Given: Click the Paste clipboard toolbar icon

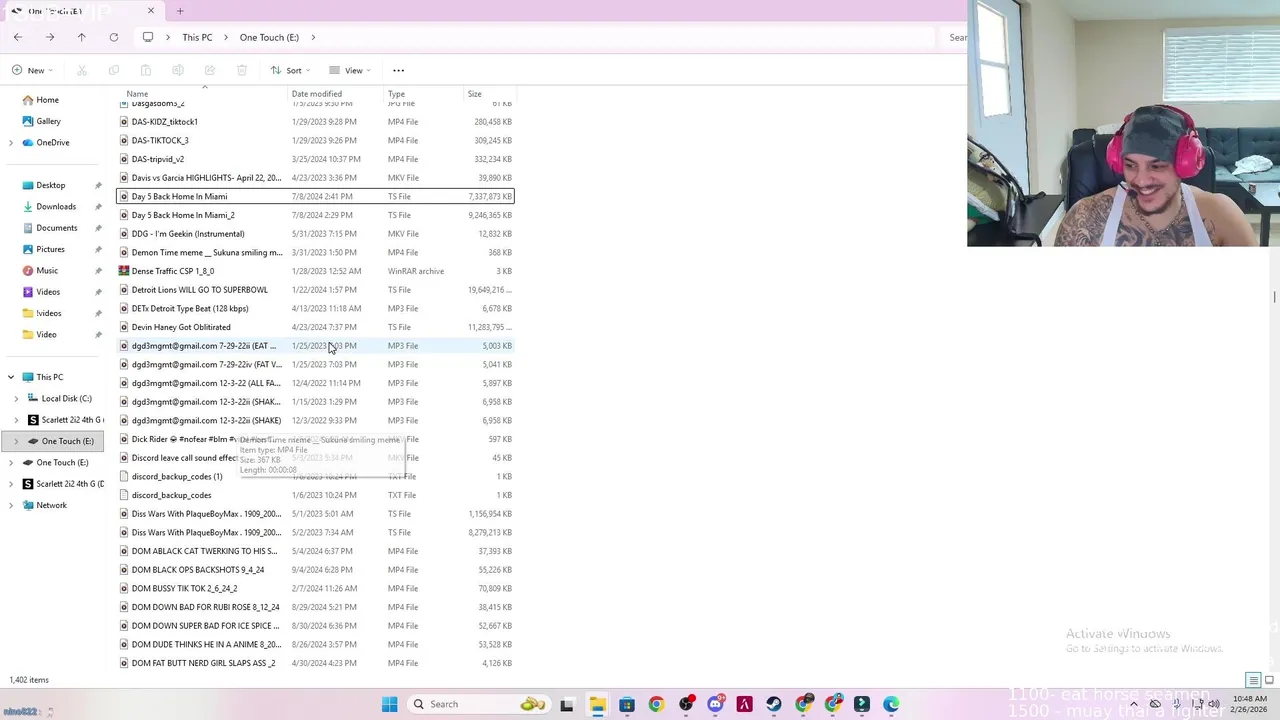Looking at the screenshot, I should coord(146,70).
